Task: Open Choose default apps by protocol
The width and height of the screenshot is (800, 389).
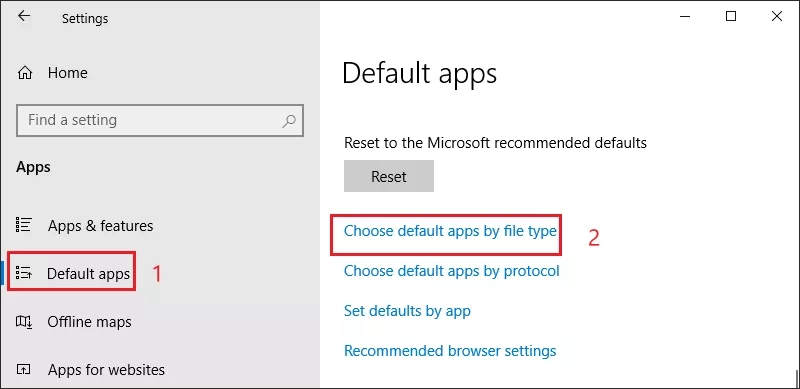Action: point(452,271)
